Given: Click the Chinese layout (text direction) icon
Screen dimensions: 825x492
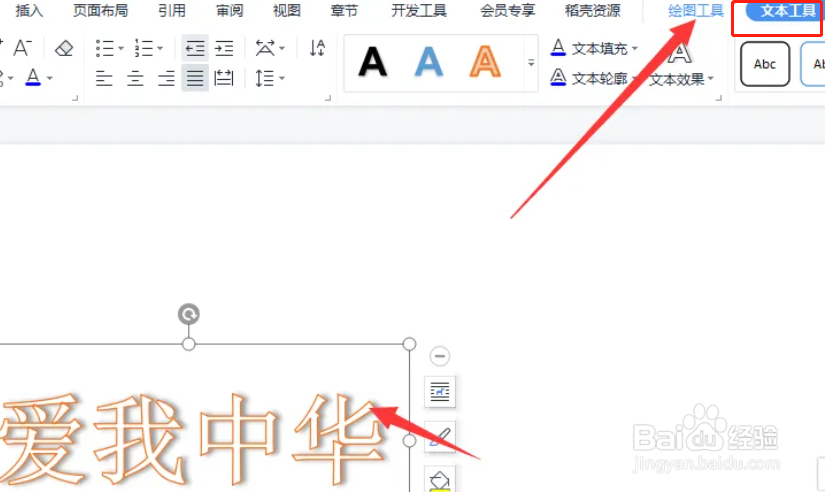Looking at the screenshot, I should point(265,48).
